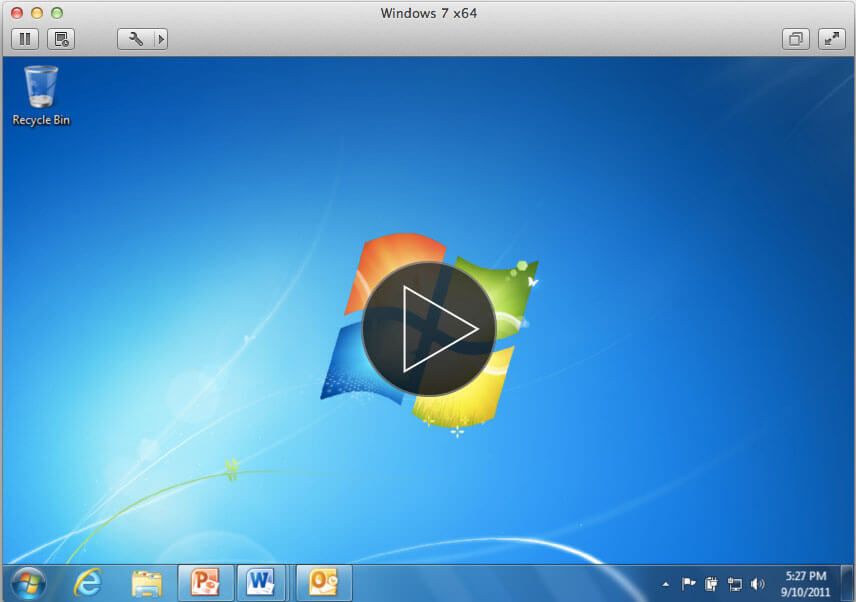
Task: Minimize the VM window with the yellow button
Action: pos(37,13)
